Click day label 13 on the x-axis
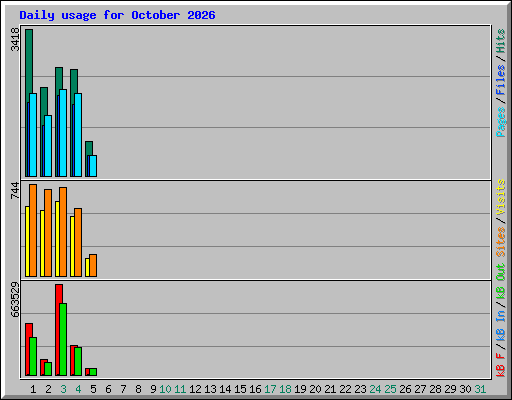Screen dimensions: 512x400 tap(210, 389)
